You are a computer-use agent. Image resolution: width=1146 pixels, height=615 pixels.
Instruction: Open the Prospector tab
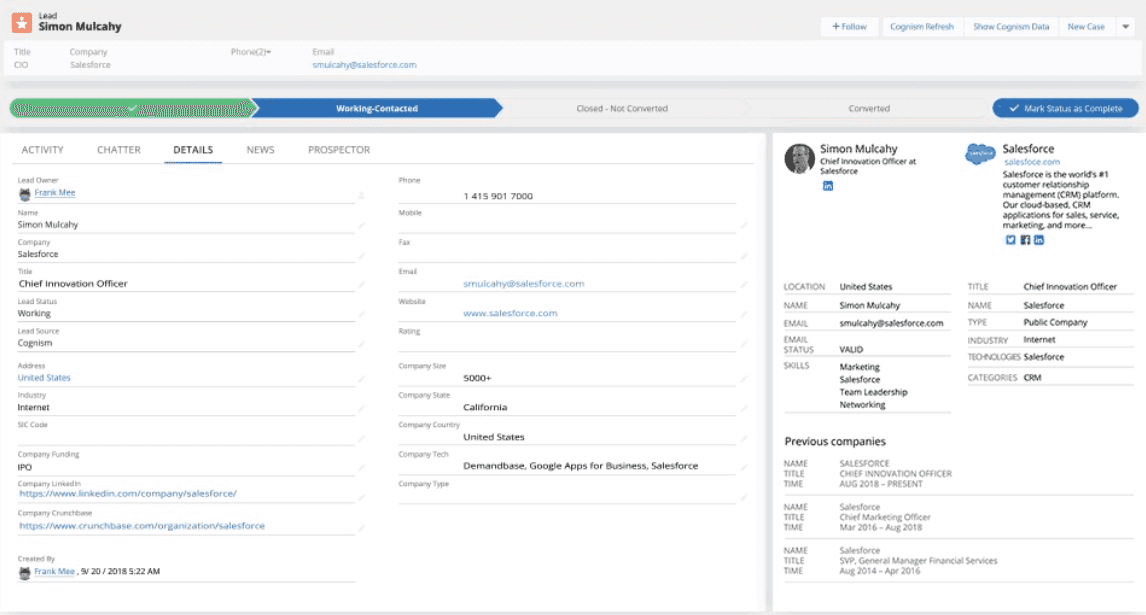pyautogui.click(x=339, y=150)
